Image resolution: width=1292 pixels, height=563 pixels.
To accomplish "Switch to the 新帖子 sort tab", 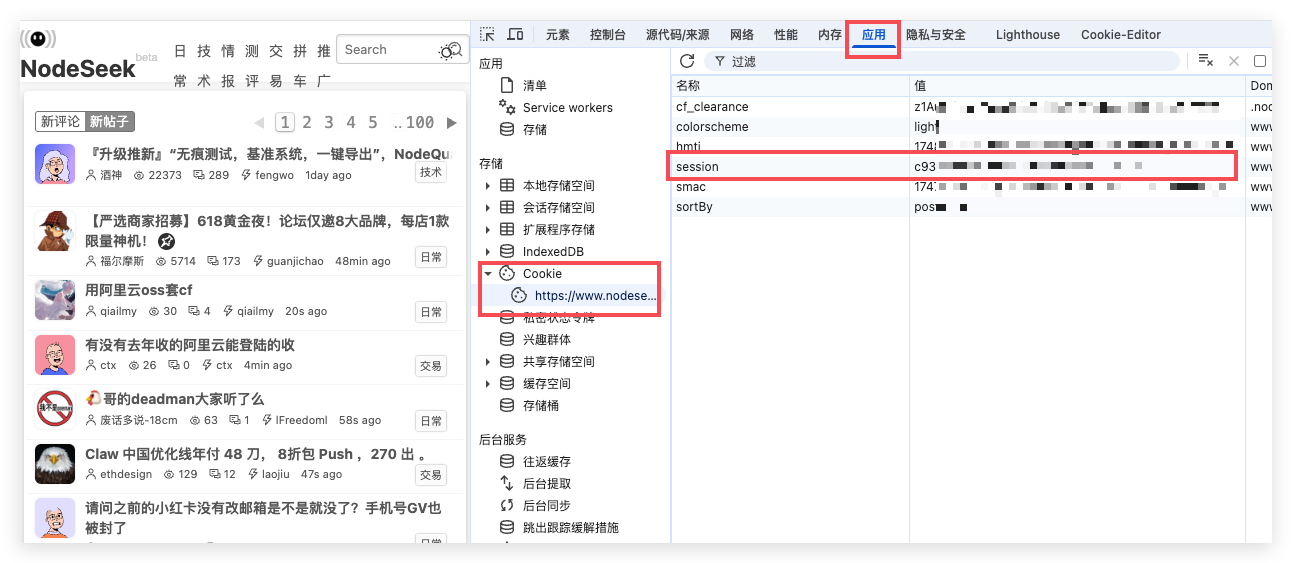I will tap(109, 122).
